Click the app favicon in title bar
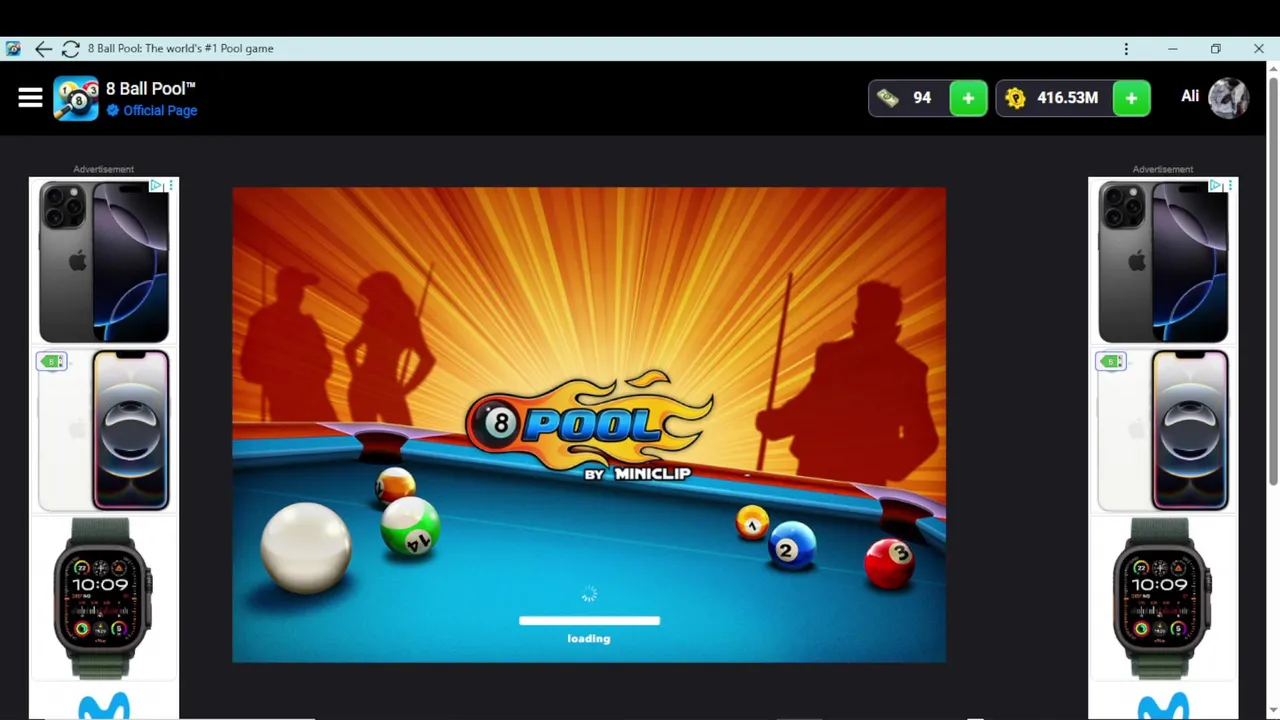The height and width of the screenshot is (720, 1280). (13, 48)
